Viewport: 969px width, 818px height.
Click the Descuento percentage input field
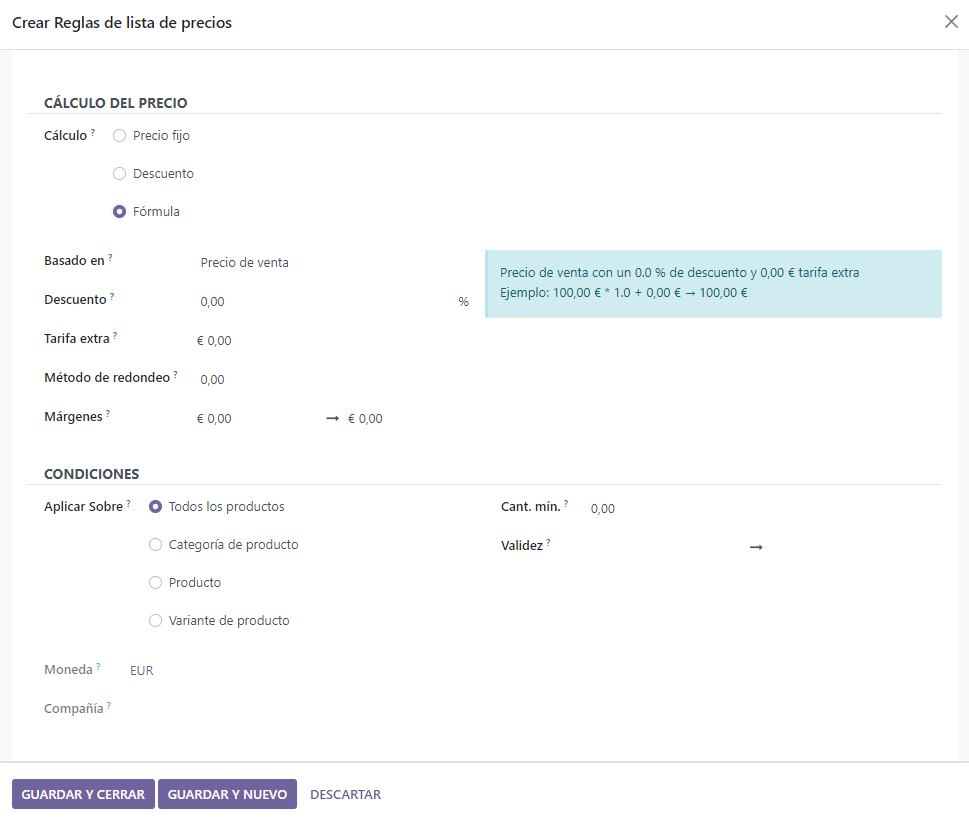click(x=320, y=302)
